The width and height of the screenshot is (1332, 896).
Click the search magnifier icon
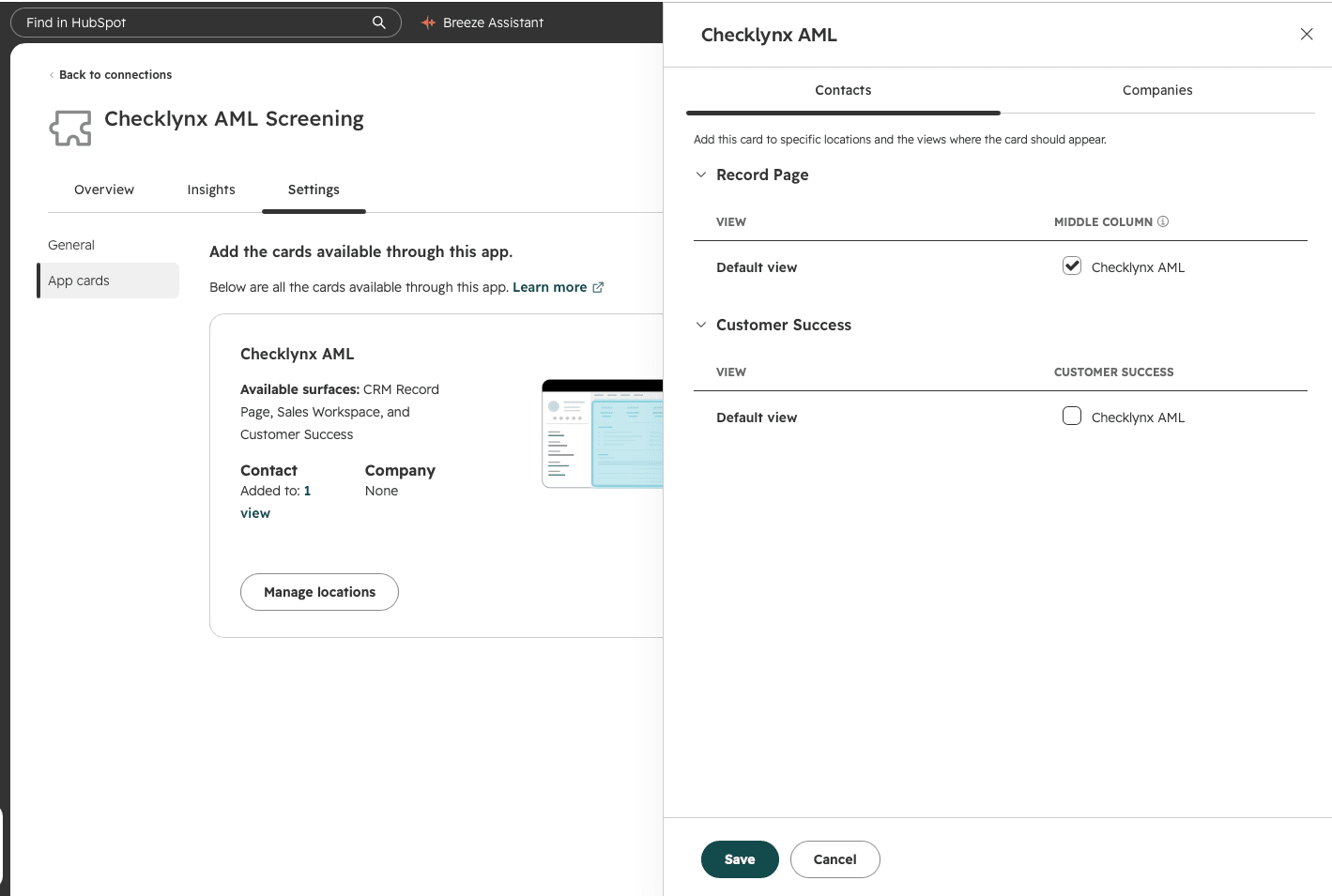coord(379,23)
